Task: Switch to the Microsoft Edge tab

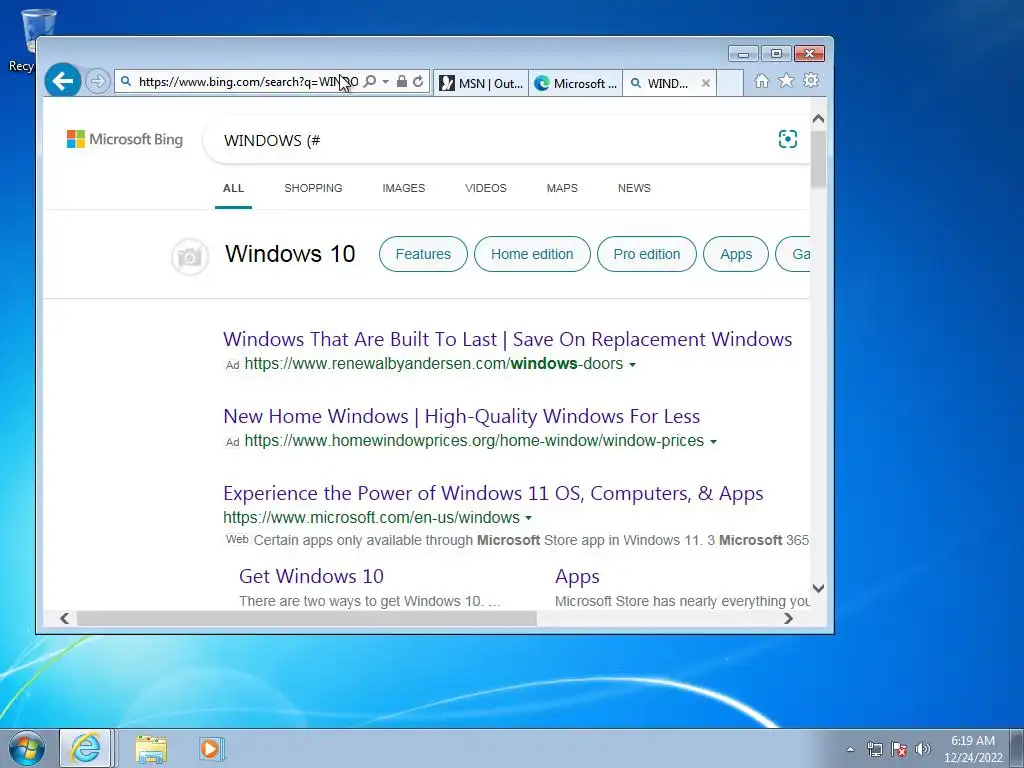Action: (x=575, y=83)
